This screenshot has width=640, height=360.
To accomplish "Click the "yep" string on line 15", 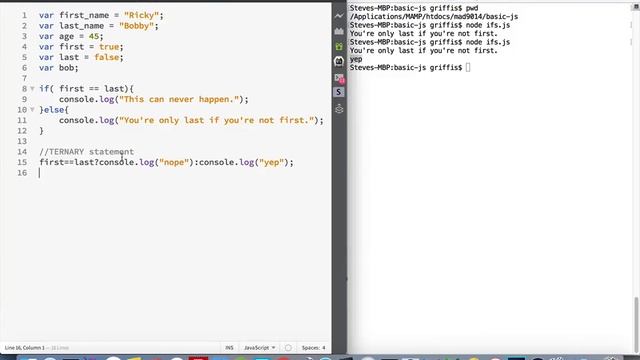I will (x=271, y=162).
